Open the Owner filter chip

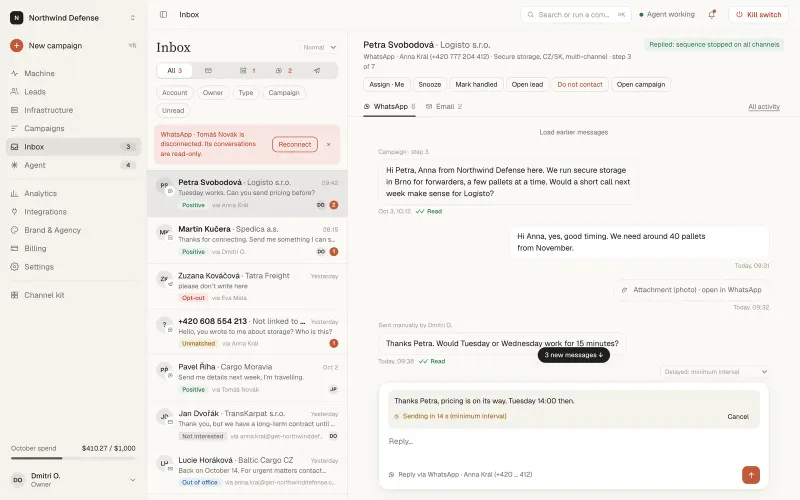click(213, 93)
